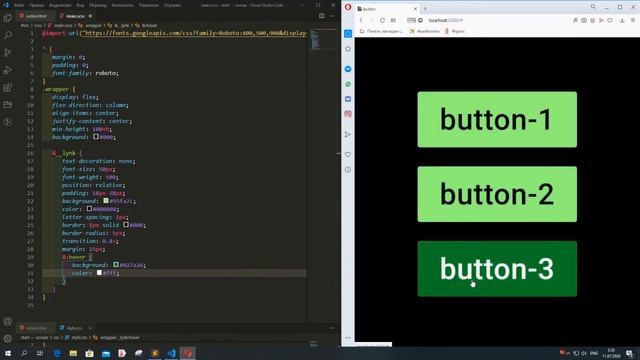The image size is (640, 360).
Task: Open Windows Start menu
Action: click(7, 353)
